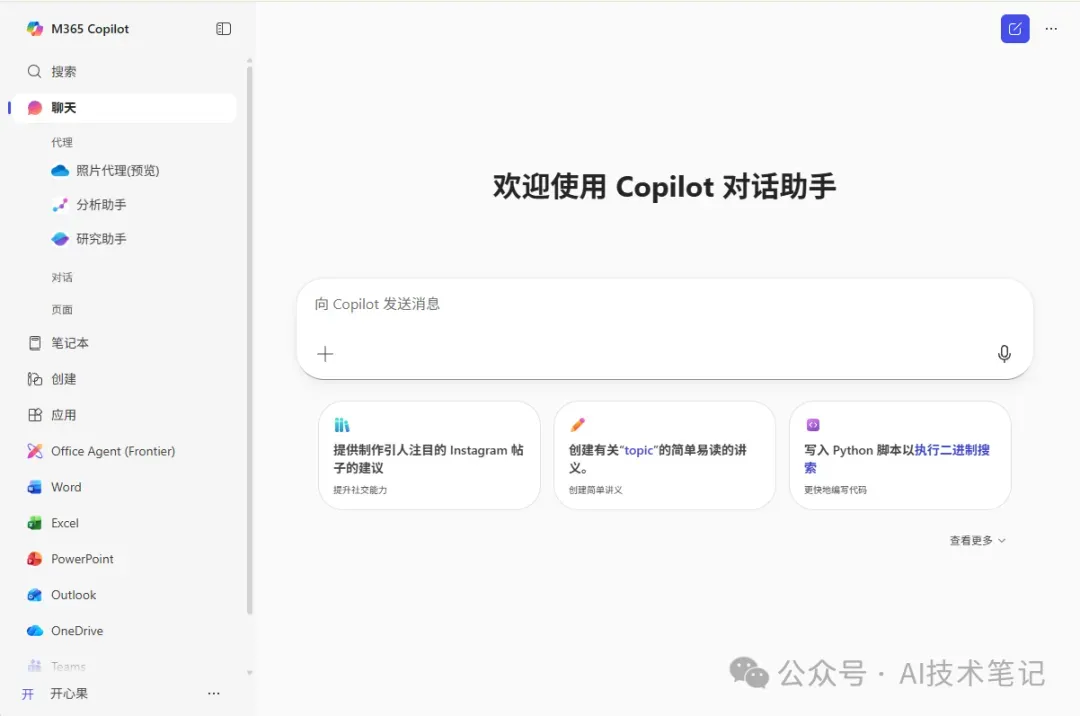Screen dimensions: 1080x716
Task: Click the 开心果 account name
Action: tap(69, 693)
